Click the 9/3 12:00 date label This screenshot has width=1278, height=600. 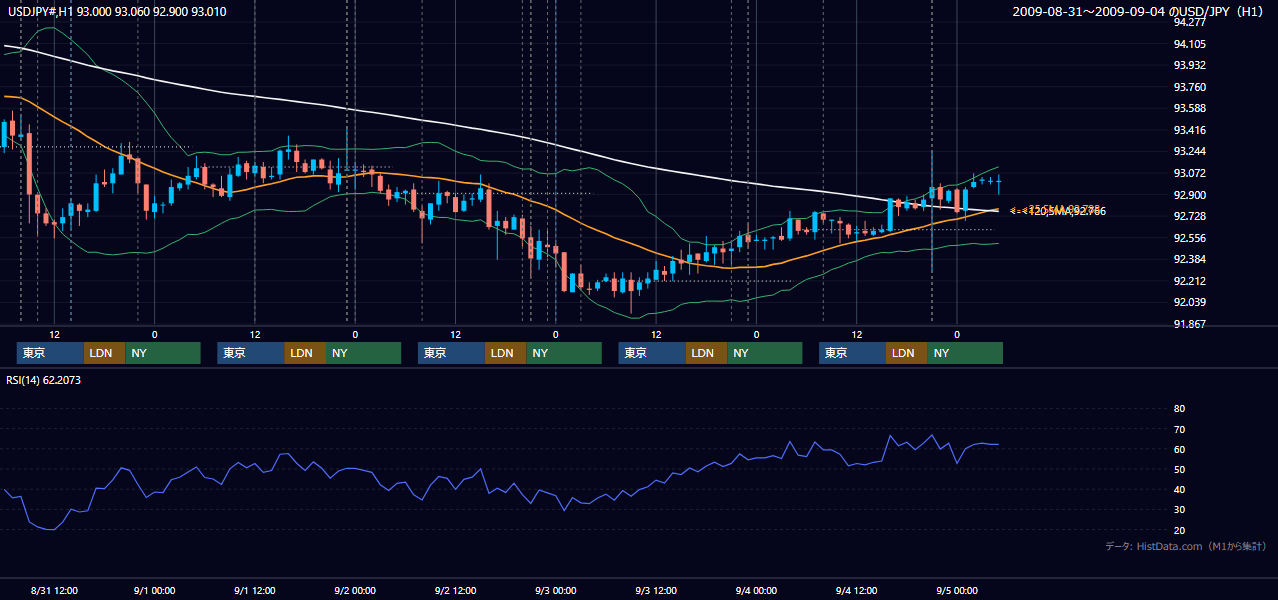[656, 590]
